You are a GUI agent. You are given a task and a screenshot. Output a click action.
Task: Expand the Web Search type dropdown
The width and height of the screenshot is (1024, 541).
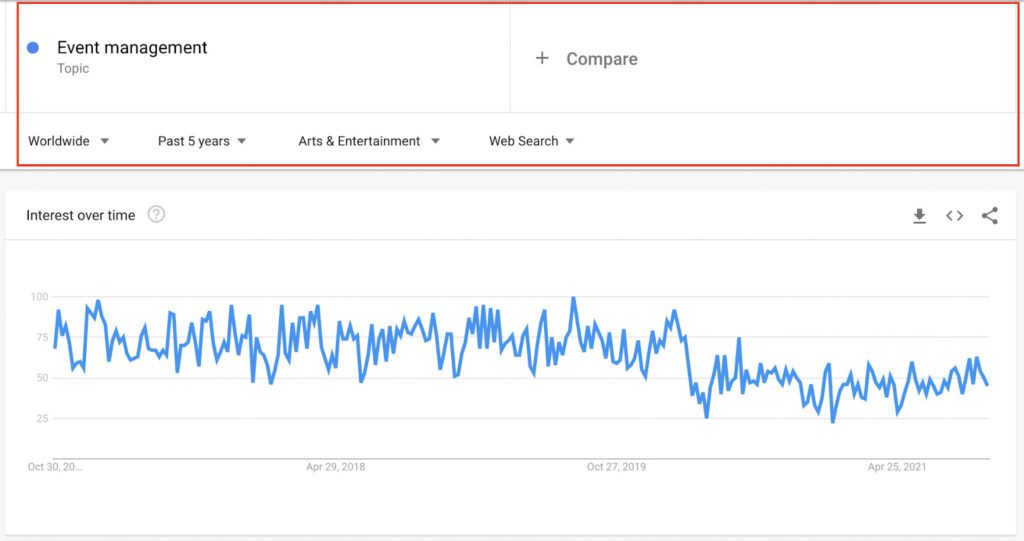(x=532, y=141)
